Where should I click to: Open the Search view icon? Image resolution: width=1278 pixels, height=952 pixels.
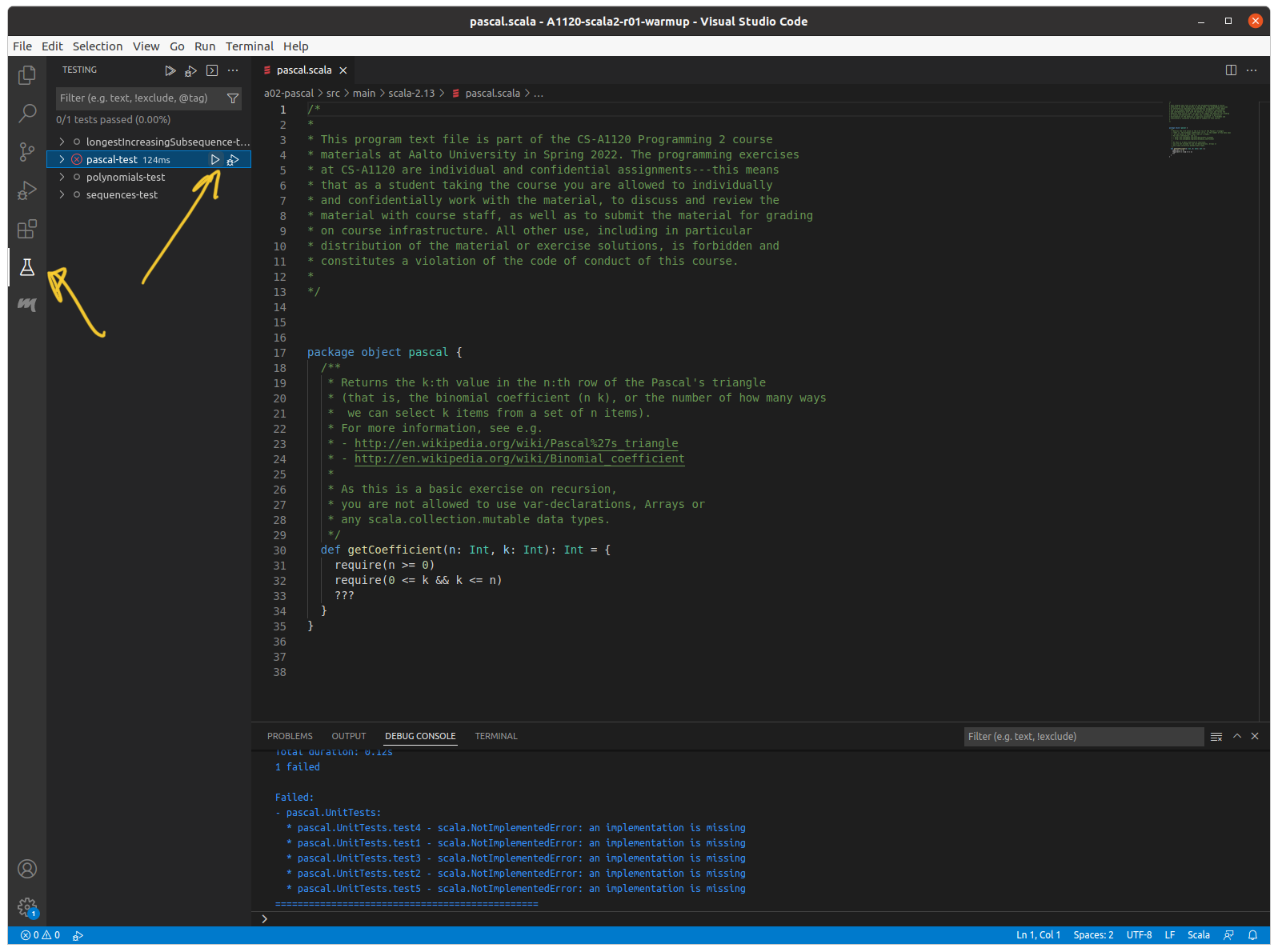pos(27,113)
